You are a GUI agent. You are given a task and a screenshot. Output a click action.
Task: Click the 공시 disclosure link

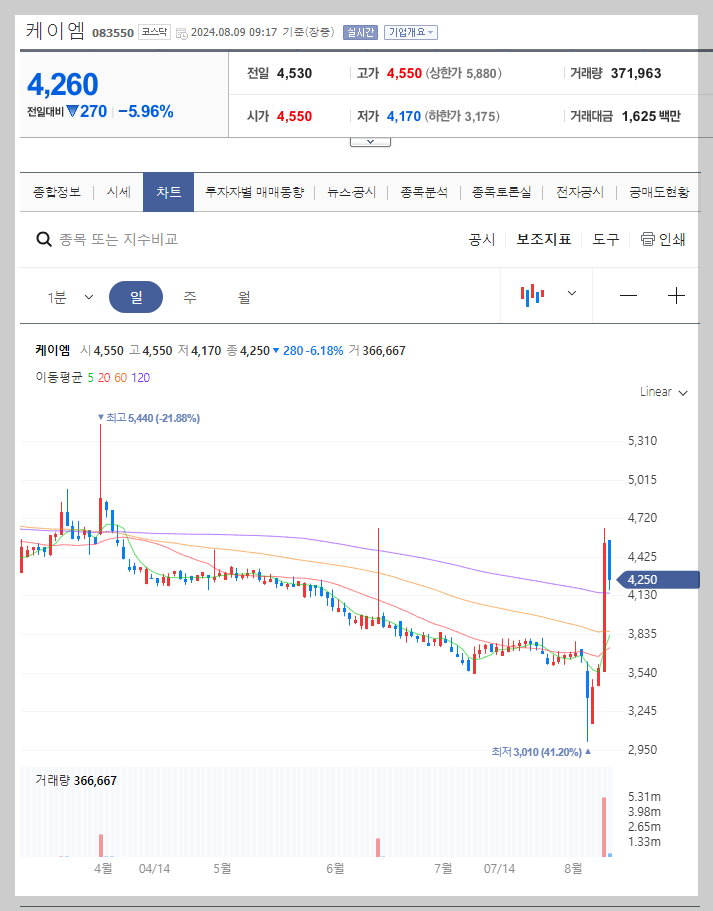481,239
